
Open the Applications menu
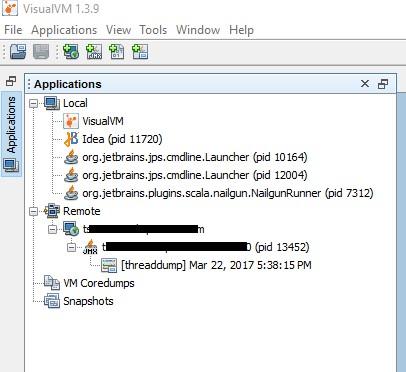[64, 30]
